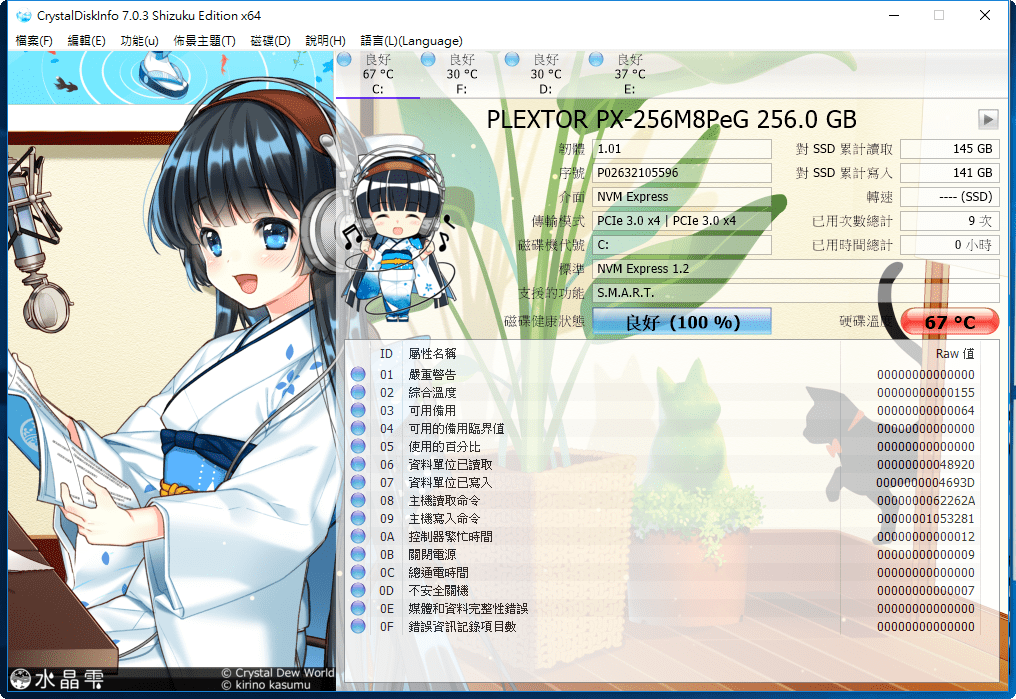Click the status circle for 02 綜合溫度
This screenshot has height=699, width=1016.
358,393
